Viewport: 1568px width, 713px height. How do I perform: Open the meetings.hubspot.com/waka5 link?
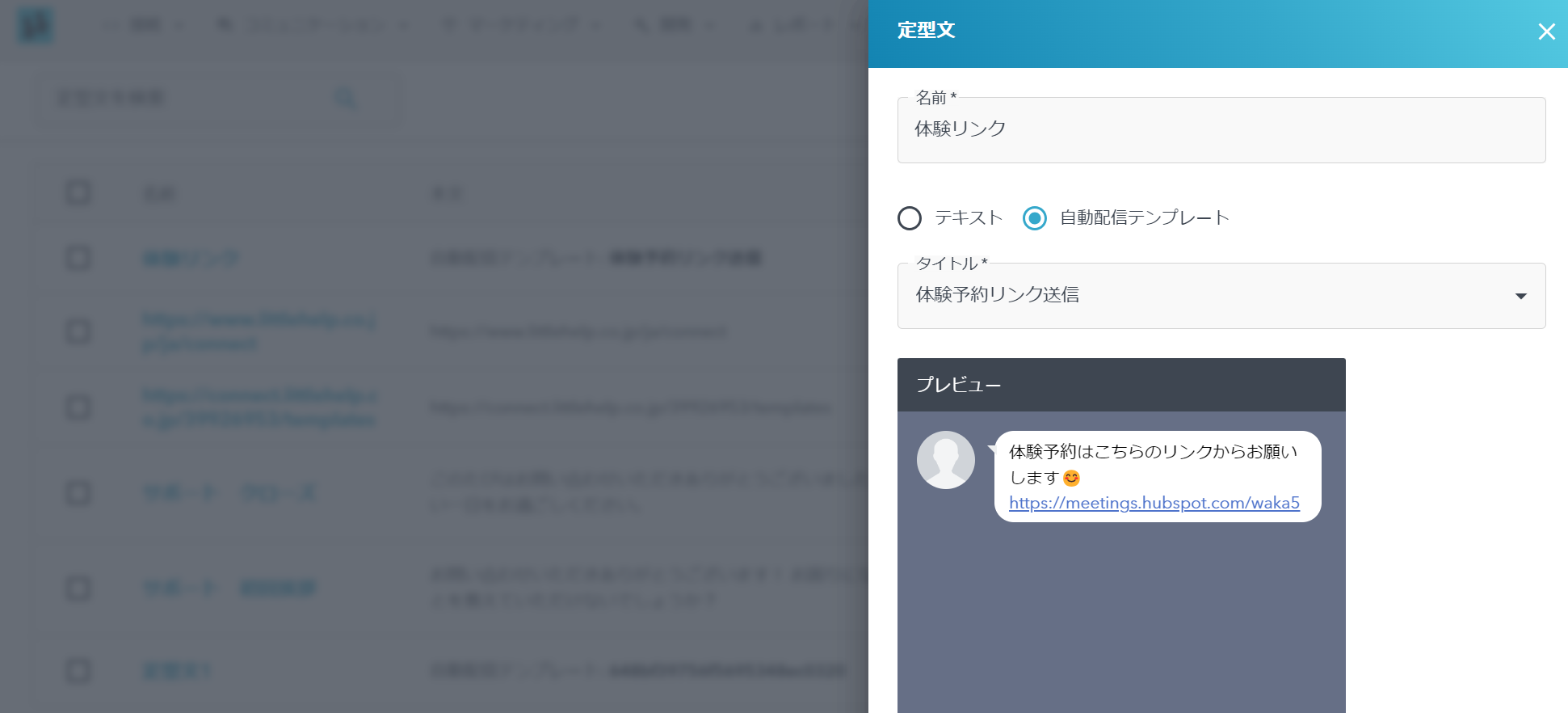(1154, 503)
